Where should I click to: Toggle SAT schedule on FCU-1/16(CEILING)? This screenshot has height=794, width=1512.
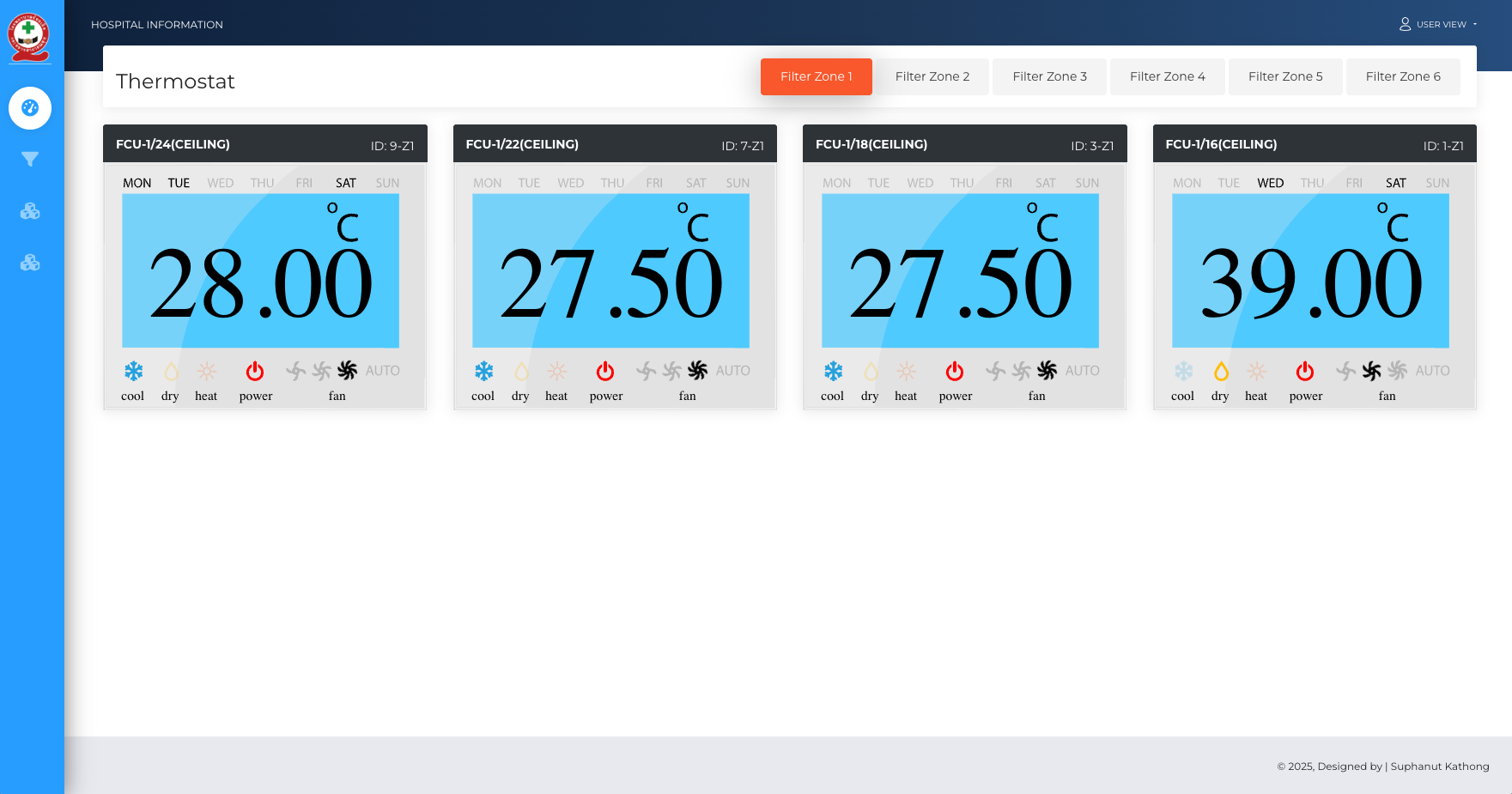1395,182
